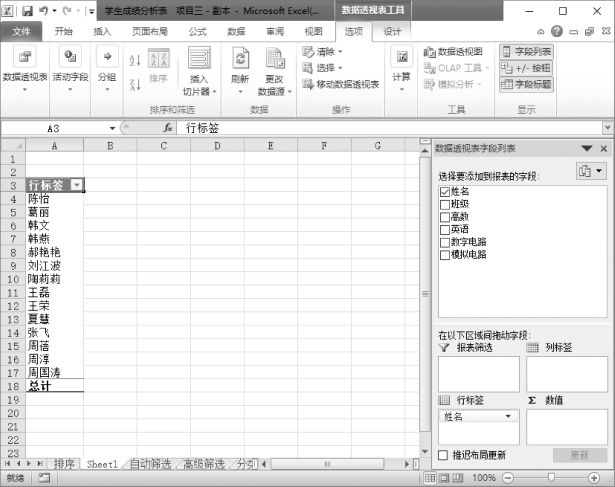This screenshot has height=487, width=615.
Task: Sort ascending A to Z icon
Action: click(x=135, y=60)
